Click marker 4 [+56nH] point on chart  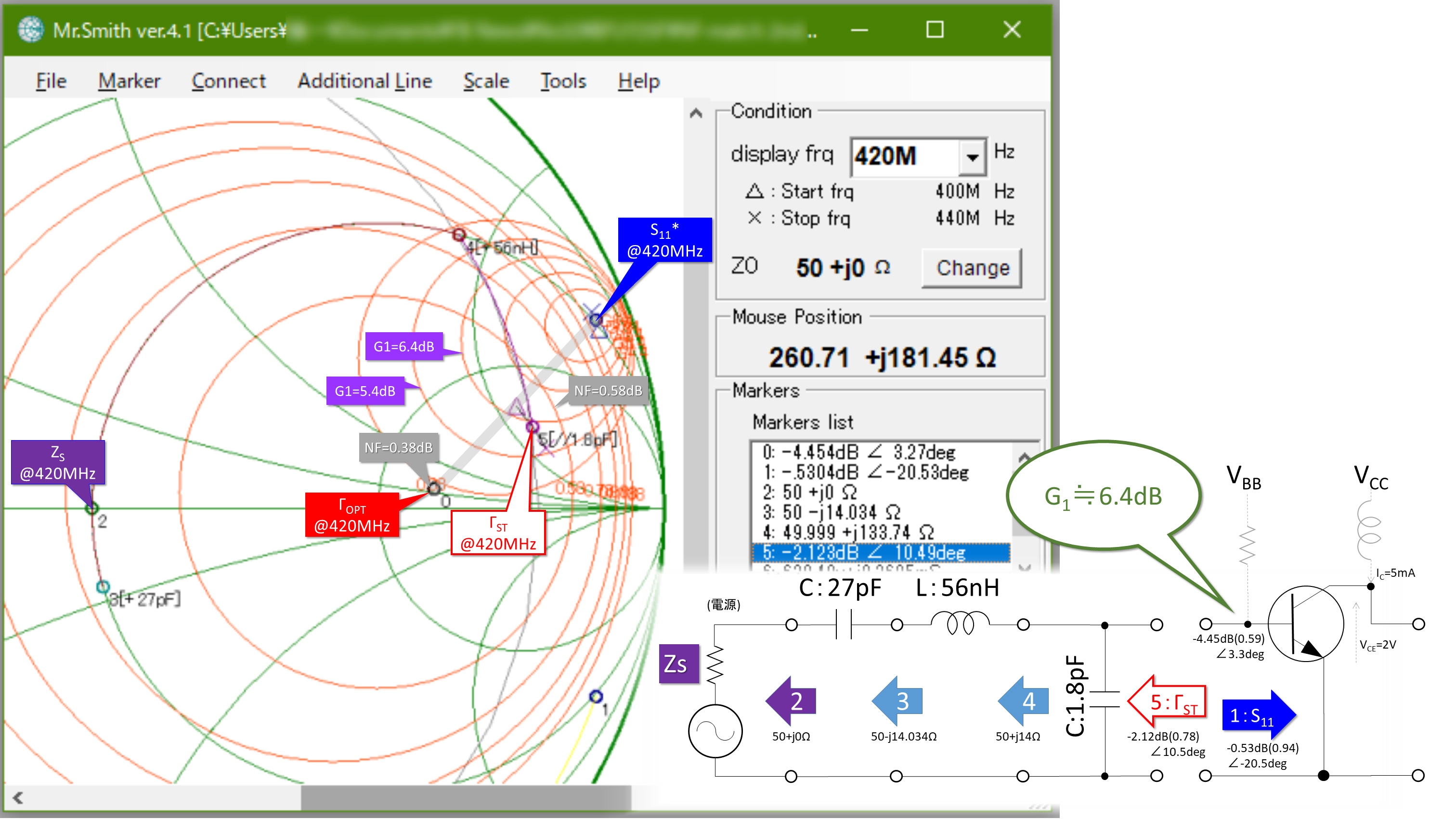click(x=459, y=234)
